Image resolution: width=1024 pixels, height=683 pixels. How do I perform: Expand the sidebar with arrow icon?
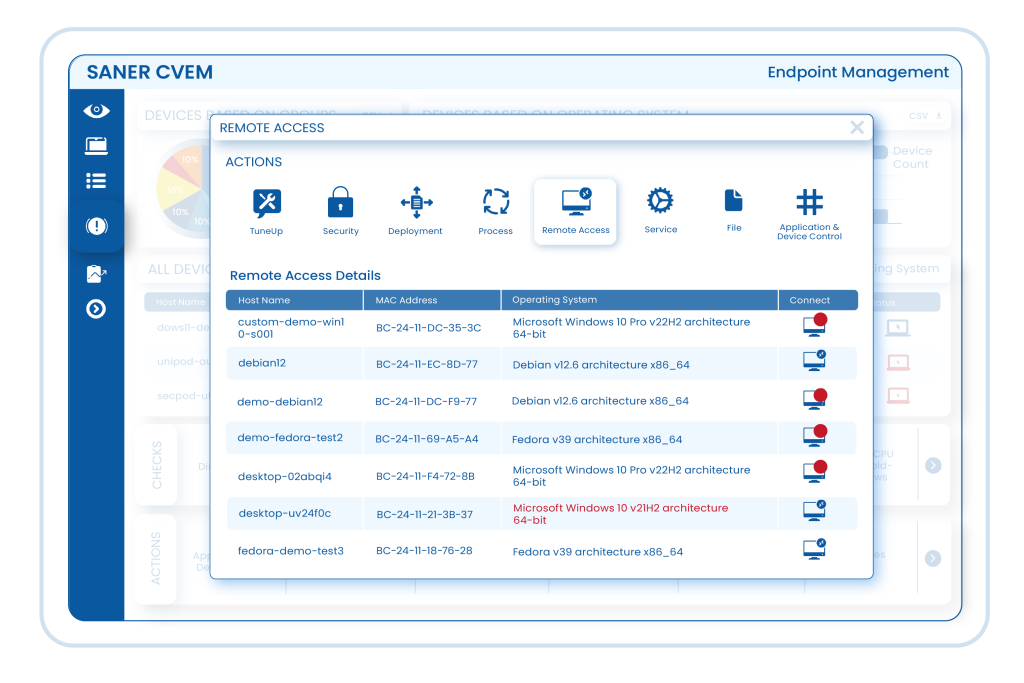pyautogui.click(x=96, y=309)
